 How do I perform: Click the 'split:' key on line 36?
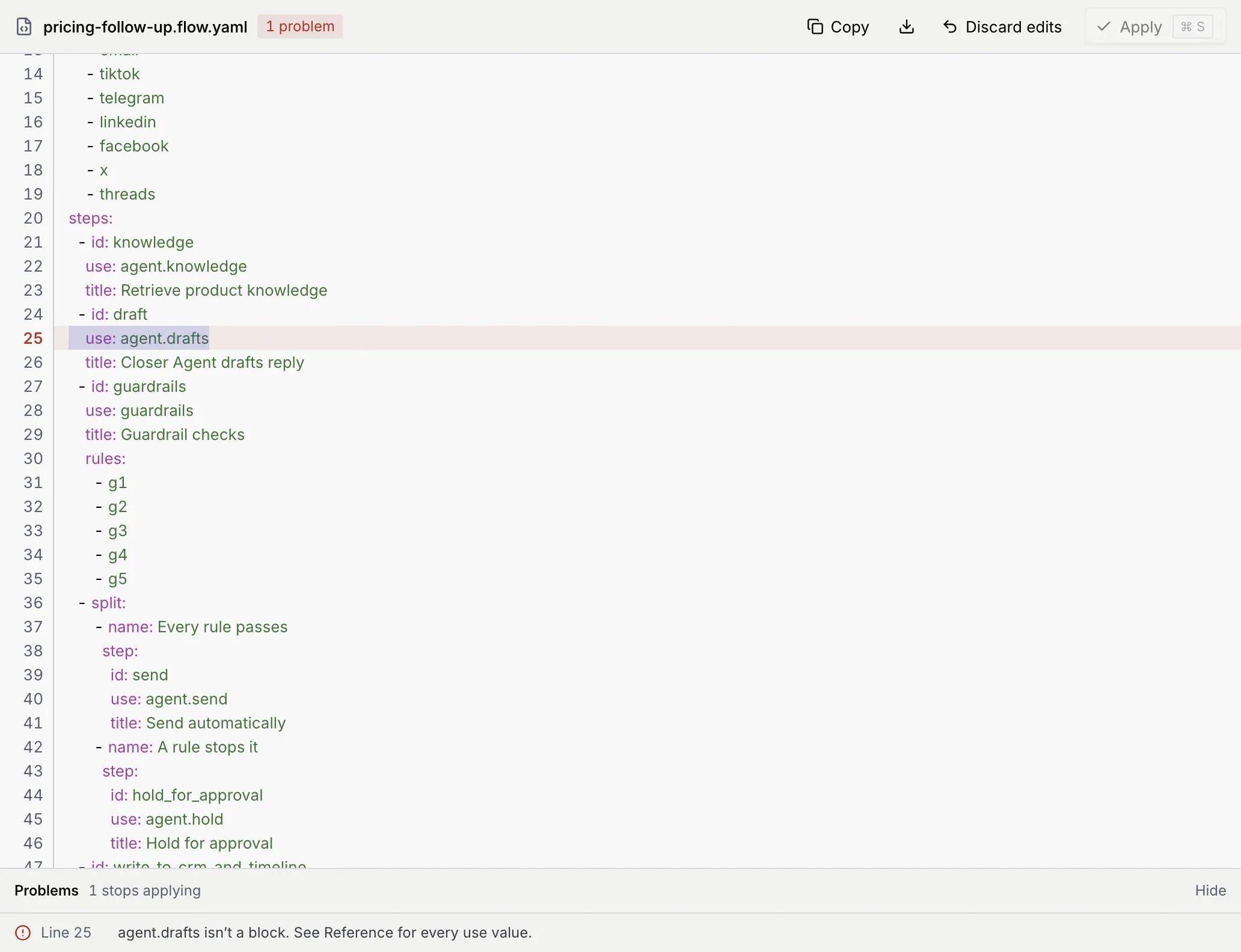click(108, 603)
